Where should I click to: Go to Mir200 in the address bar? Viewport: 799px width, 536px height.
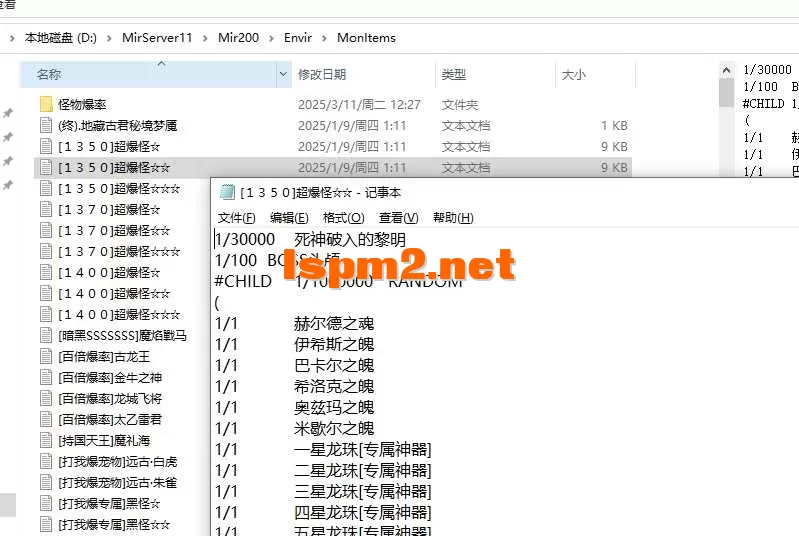(238, 38)
